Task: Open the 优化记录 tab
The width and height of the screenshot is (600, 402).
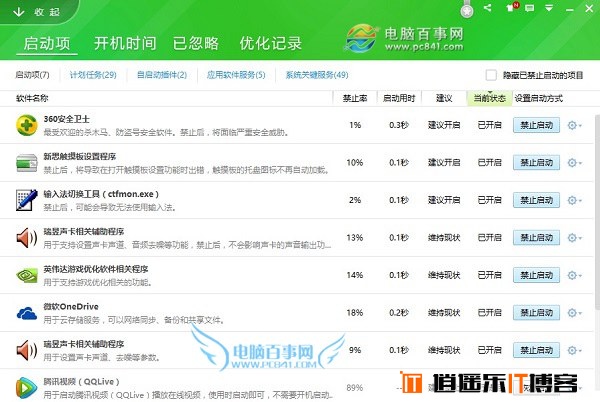Action: (269, 44)
